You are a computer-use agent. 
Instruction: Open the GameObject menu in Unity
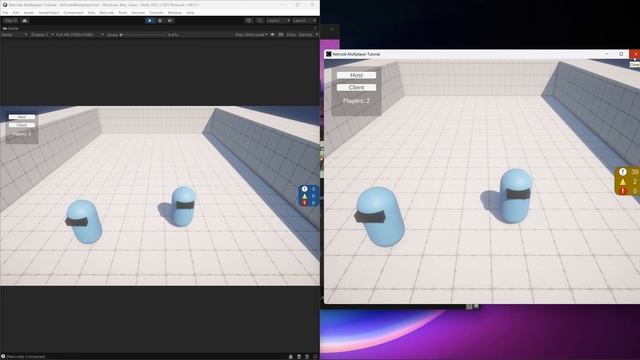(x=49, y=13)
